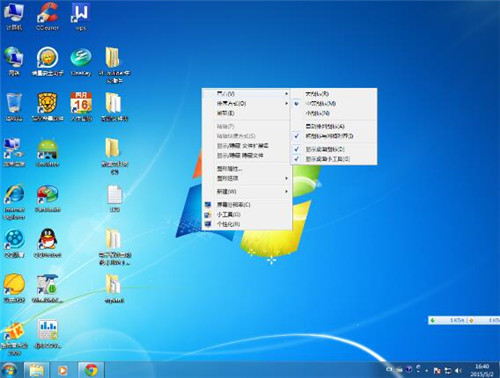The image size is (500, 378).
Task: Open the two-monitors control panel shortcut
Action: click(14, 152)
